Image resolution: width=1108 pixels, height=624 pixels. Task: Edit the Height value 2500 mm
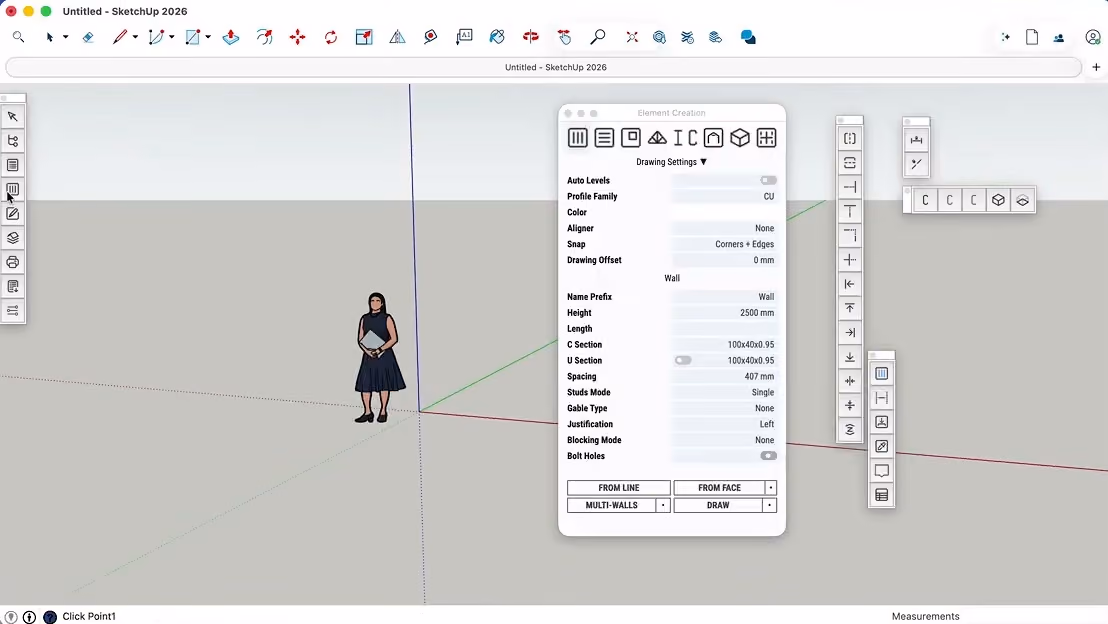[x=724, y=313]
